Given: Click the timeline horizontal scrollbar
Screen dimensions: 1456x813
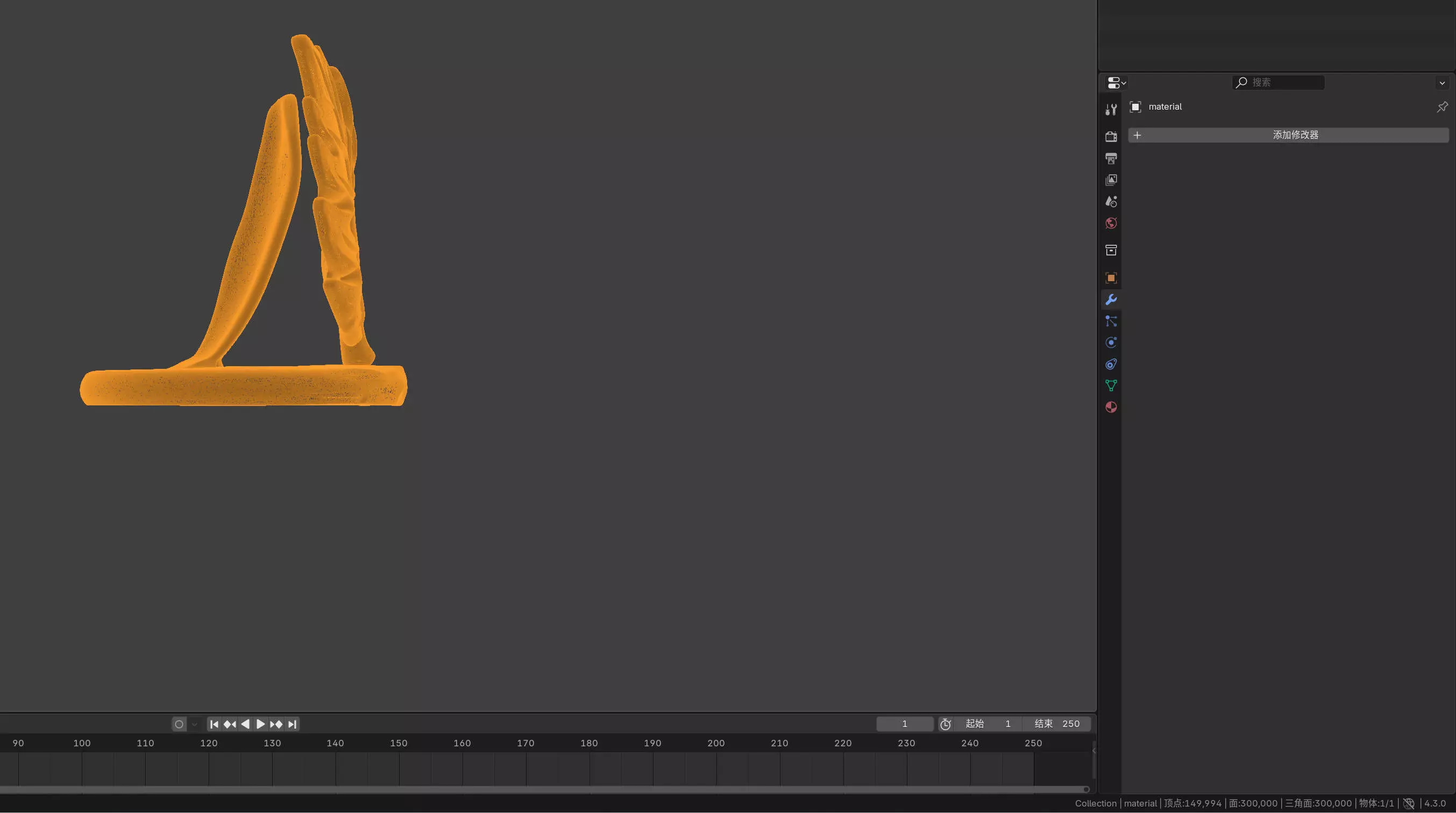Looking at the screenshot, I should (x=543, y=789).
